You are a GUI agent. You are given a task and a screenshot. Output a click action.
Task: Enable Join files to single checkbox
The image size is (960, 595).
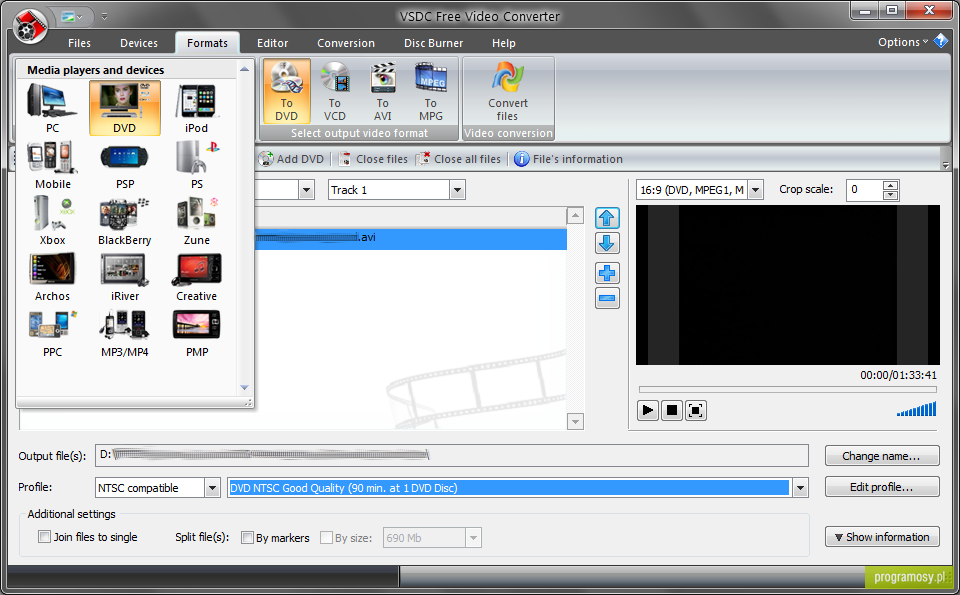[x=44, y=537]
